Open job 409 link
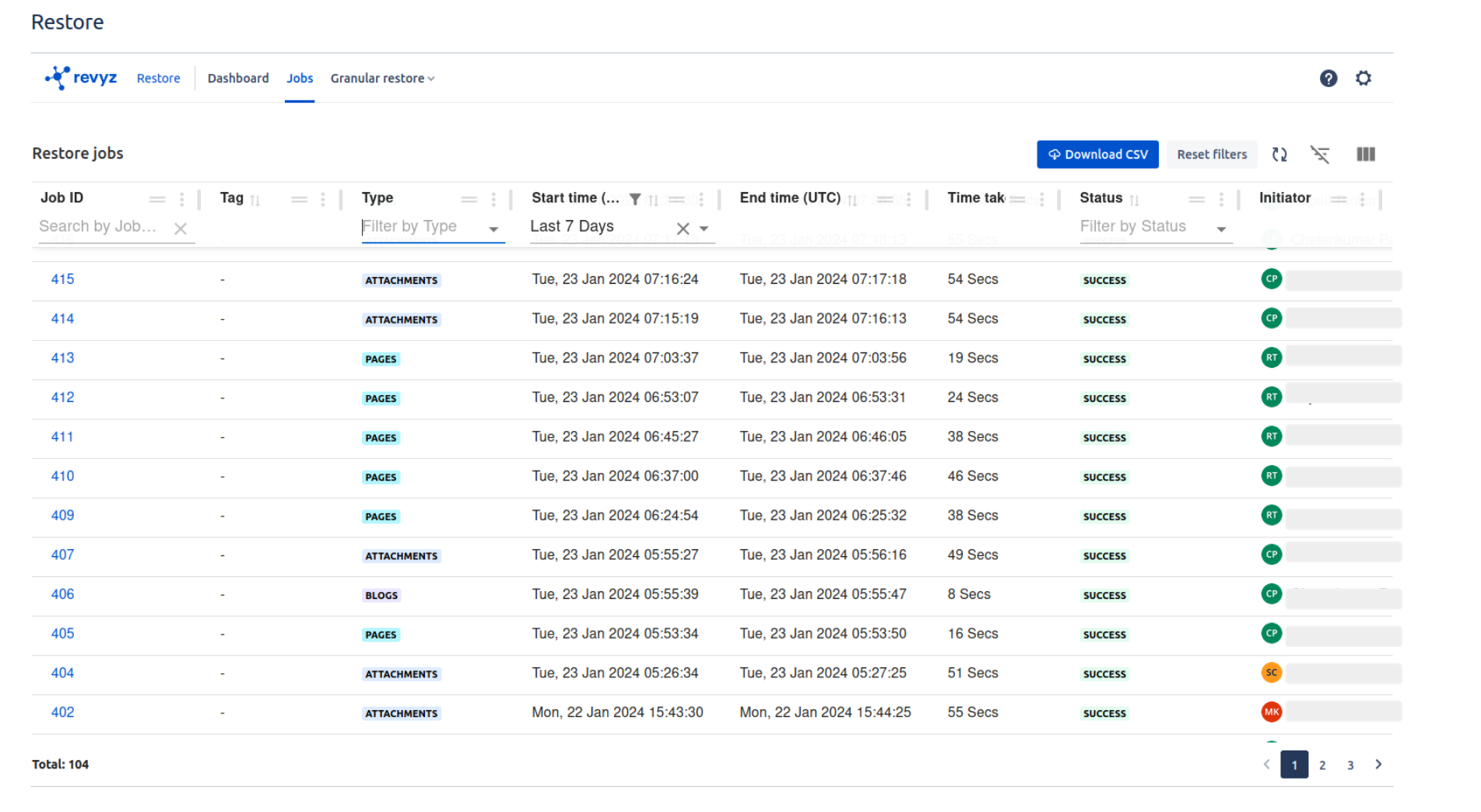 (x=62, y=516)
